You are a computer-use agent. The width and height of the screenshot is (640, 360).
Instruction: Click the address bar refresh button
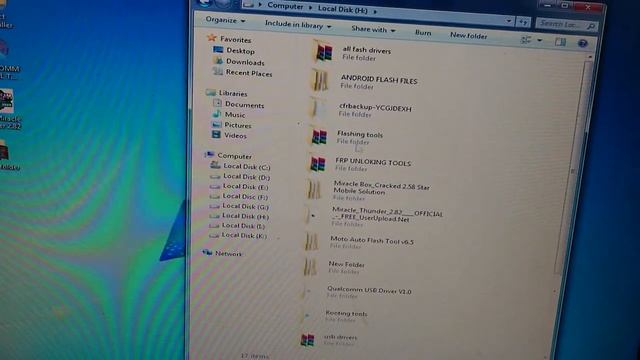click(523, 22)
